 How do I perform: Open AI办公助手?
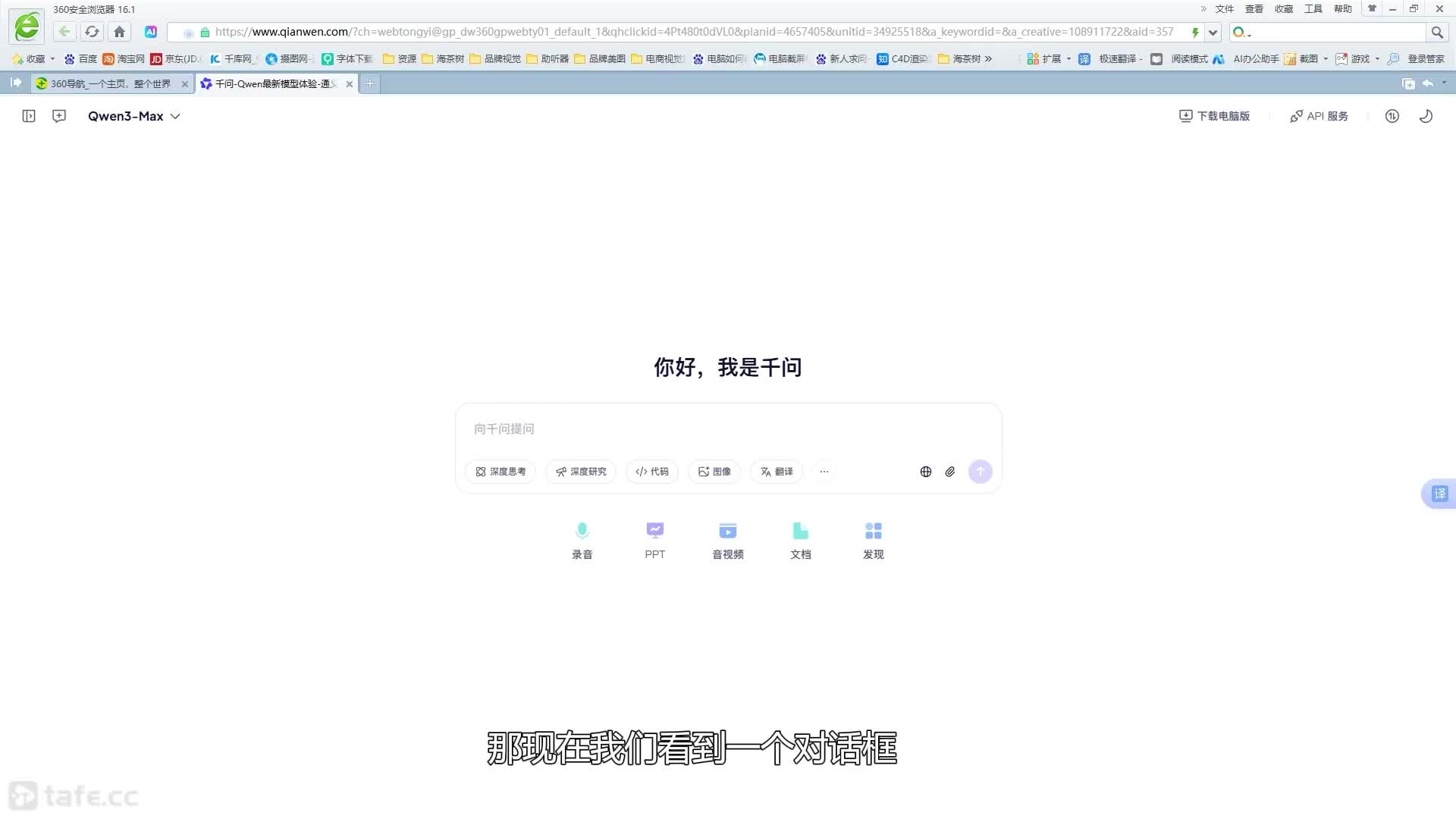point(1245,58)
